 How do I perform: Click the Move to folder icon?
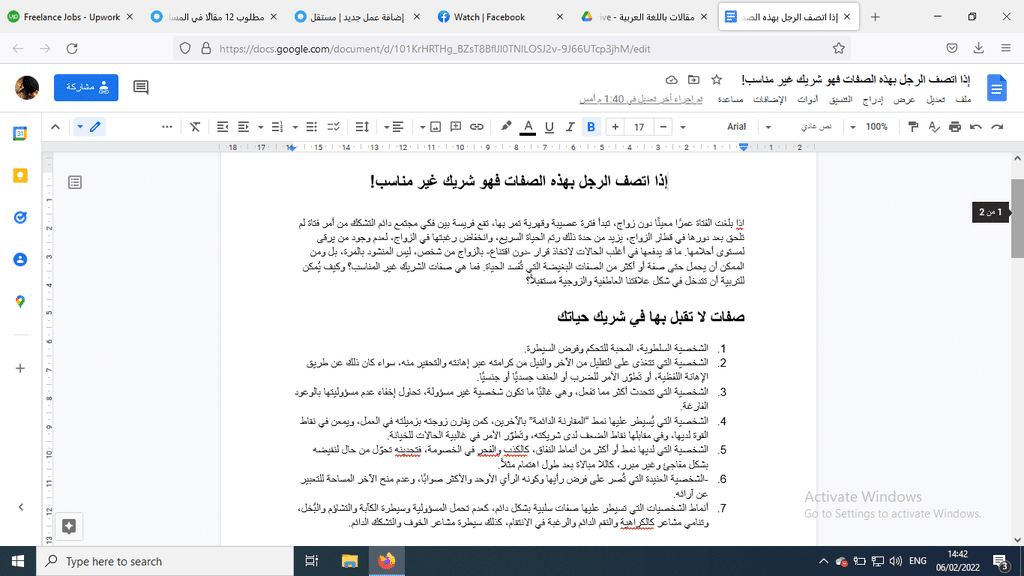click(x=694, y=80)
